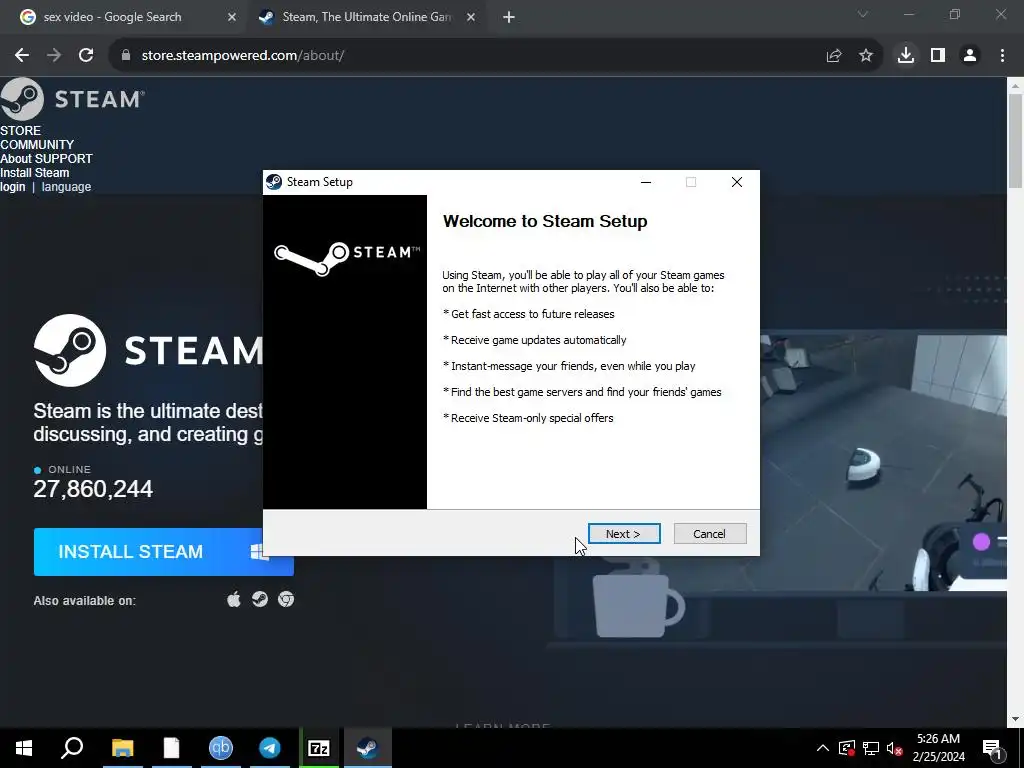
Task: Click the muted volume tray icon
Action: 895,748
